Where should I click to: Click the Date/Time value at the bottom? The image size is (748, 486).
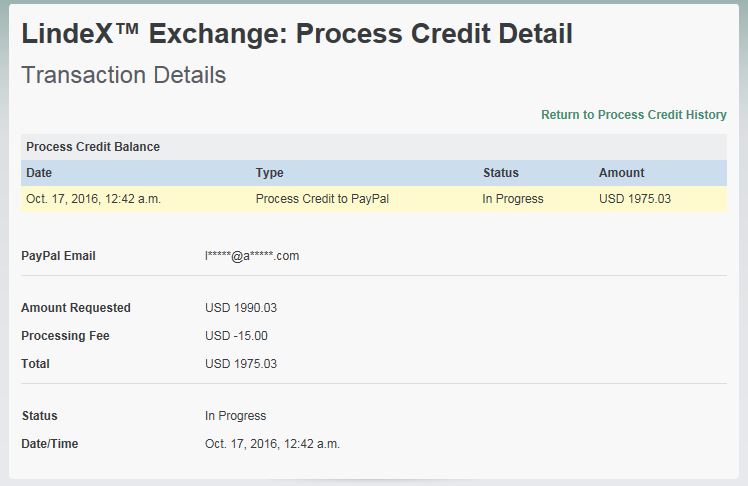(272, 444)
